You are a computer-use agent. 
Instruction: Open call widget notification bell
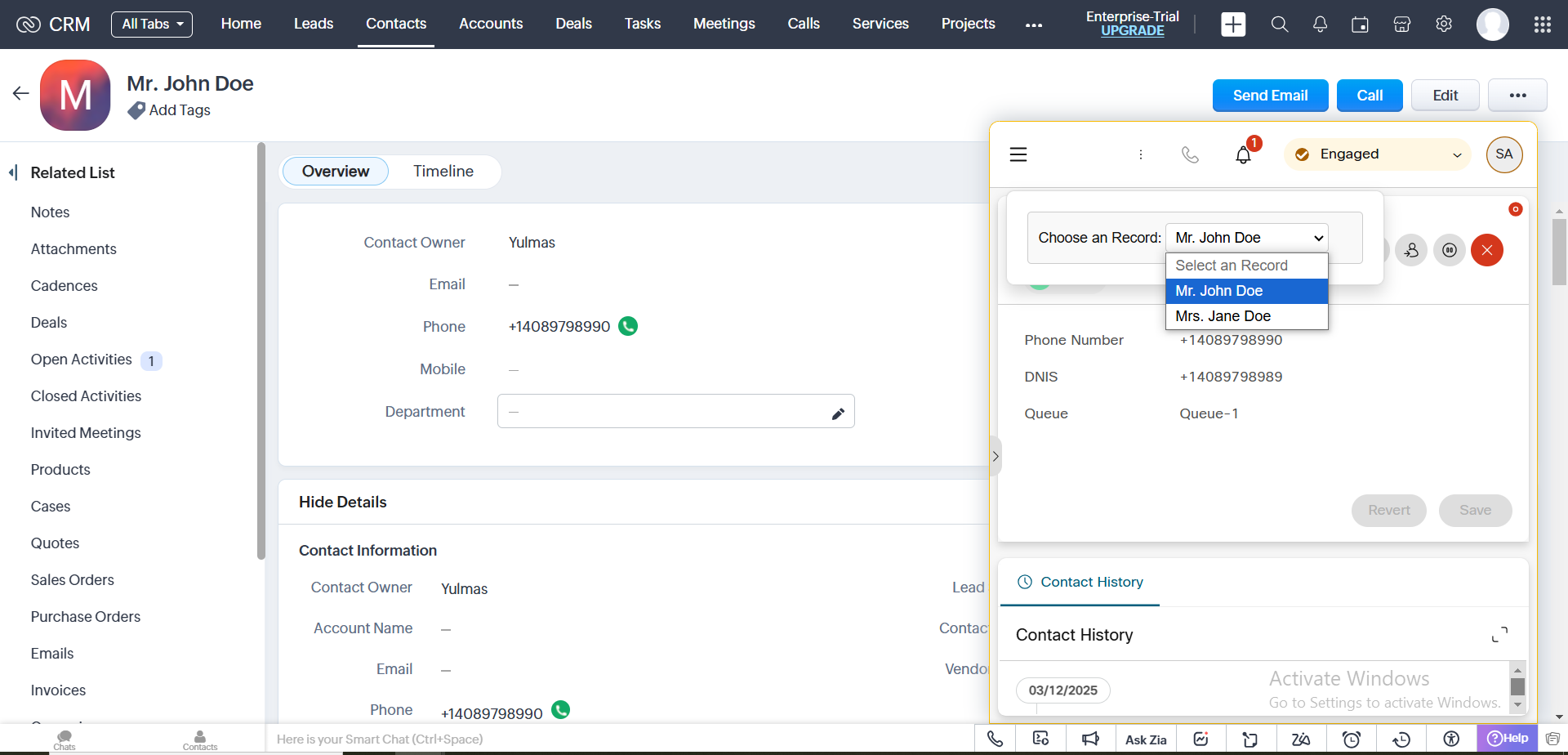[1243, 154]
